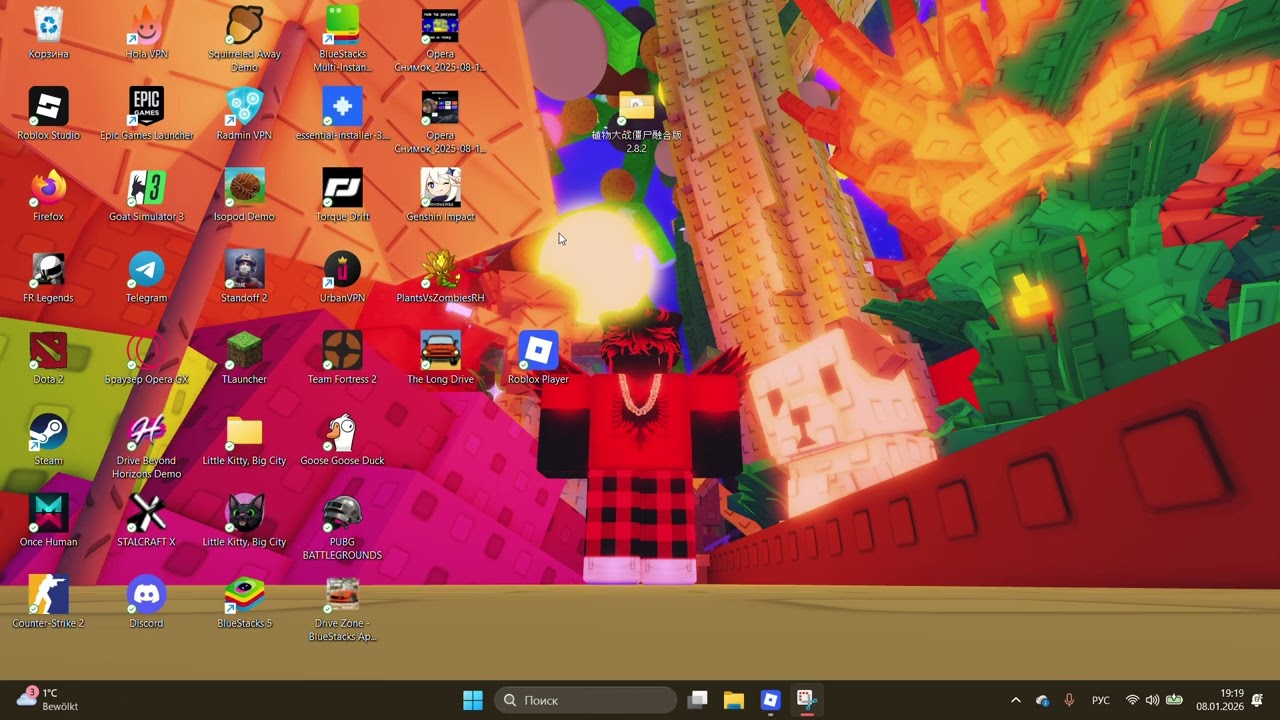Image resolution: width=1280 pixels, height=720 pixels.
Task: Click the Поиск taskbar search box
Action: pos(586,700)
